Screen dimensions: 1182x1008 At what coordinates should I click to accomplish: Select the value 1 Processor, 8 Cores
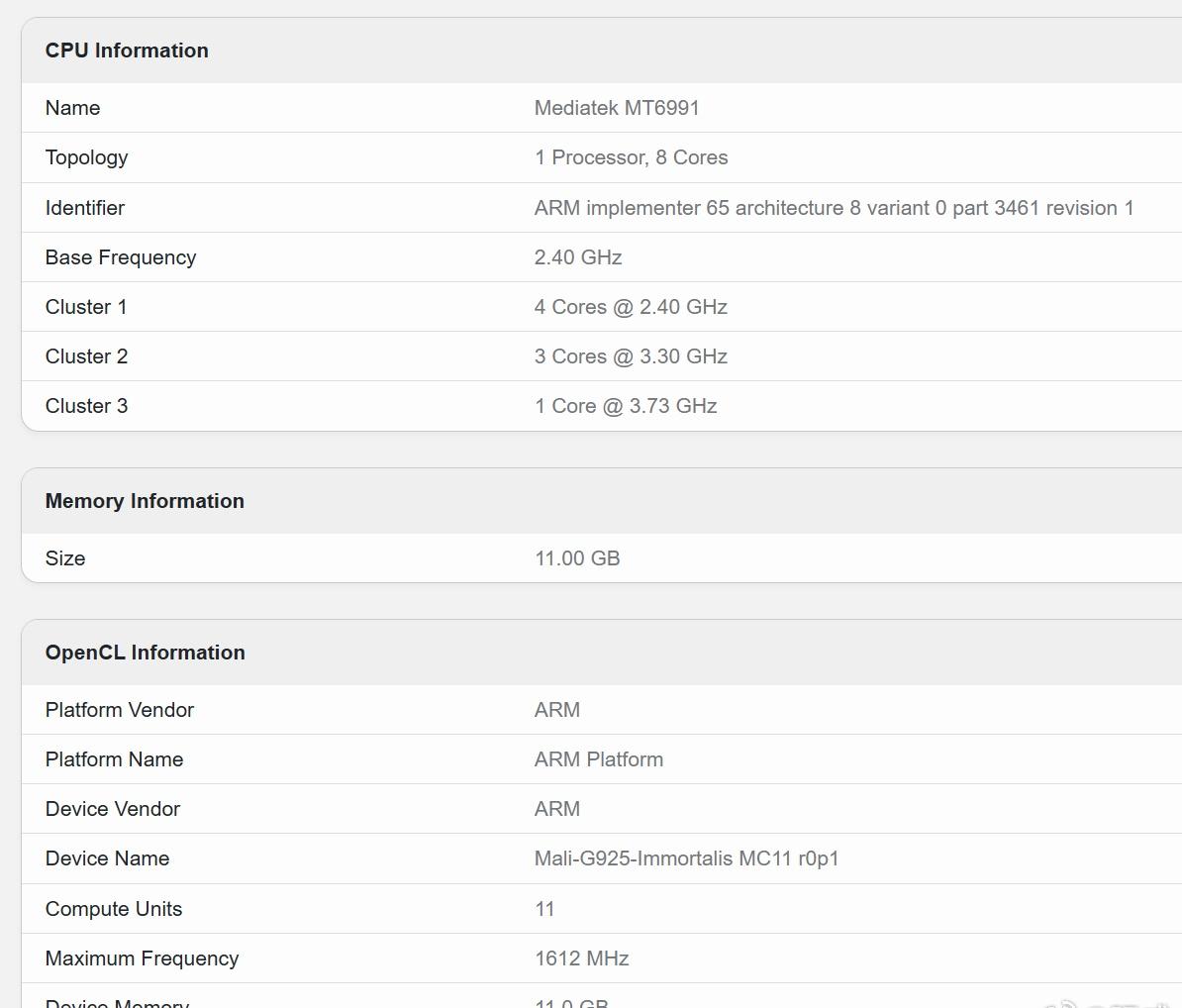[631, 157]
